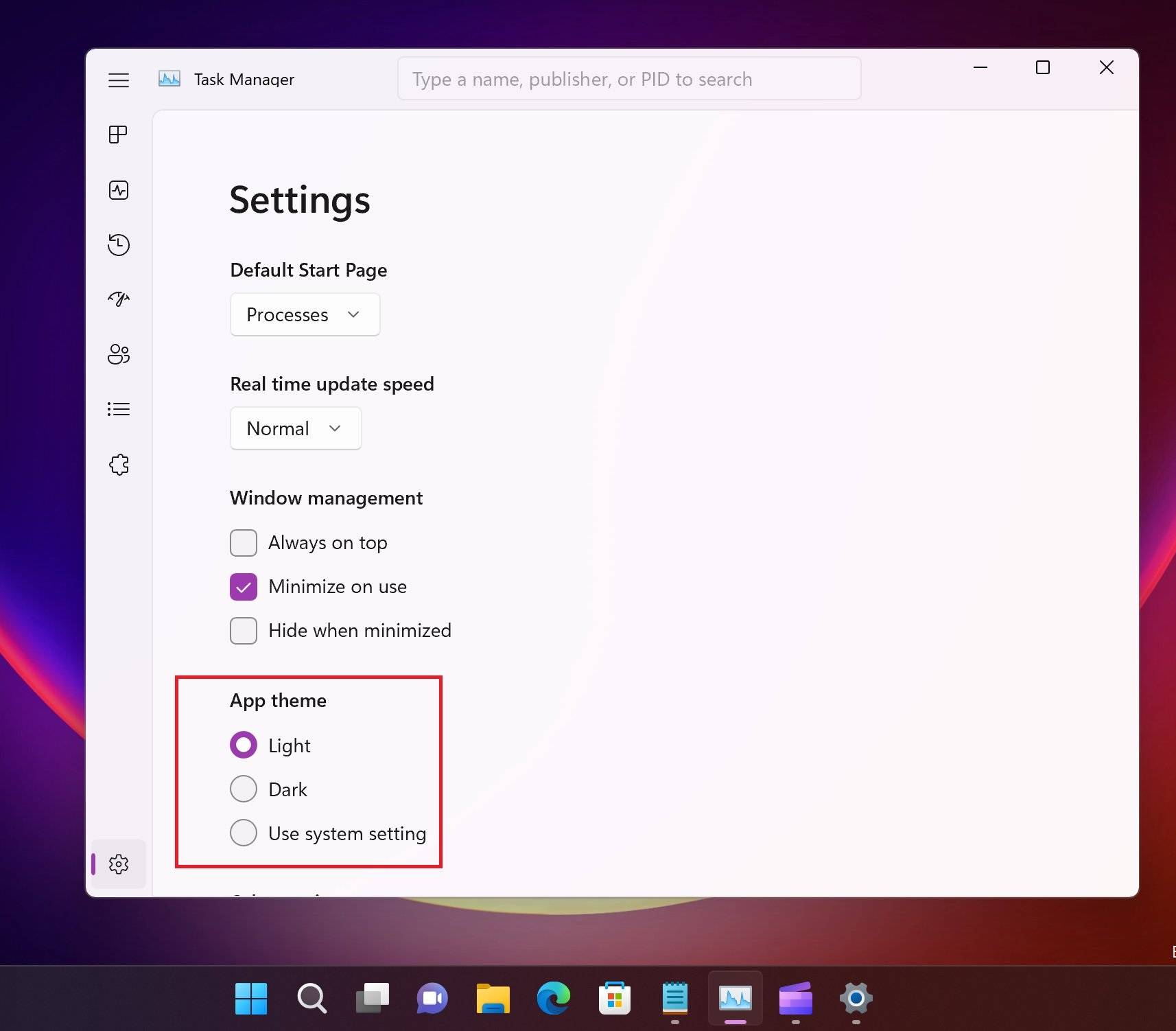Open the Real time update speed dropdown
The height and width of the screenshot is (1031, 1176).
click(x=295, y=428)
